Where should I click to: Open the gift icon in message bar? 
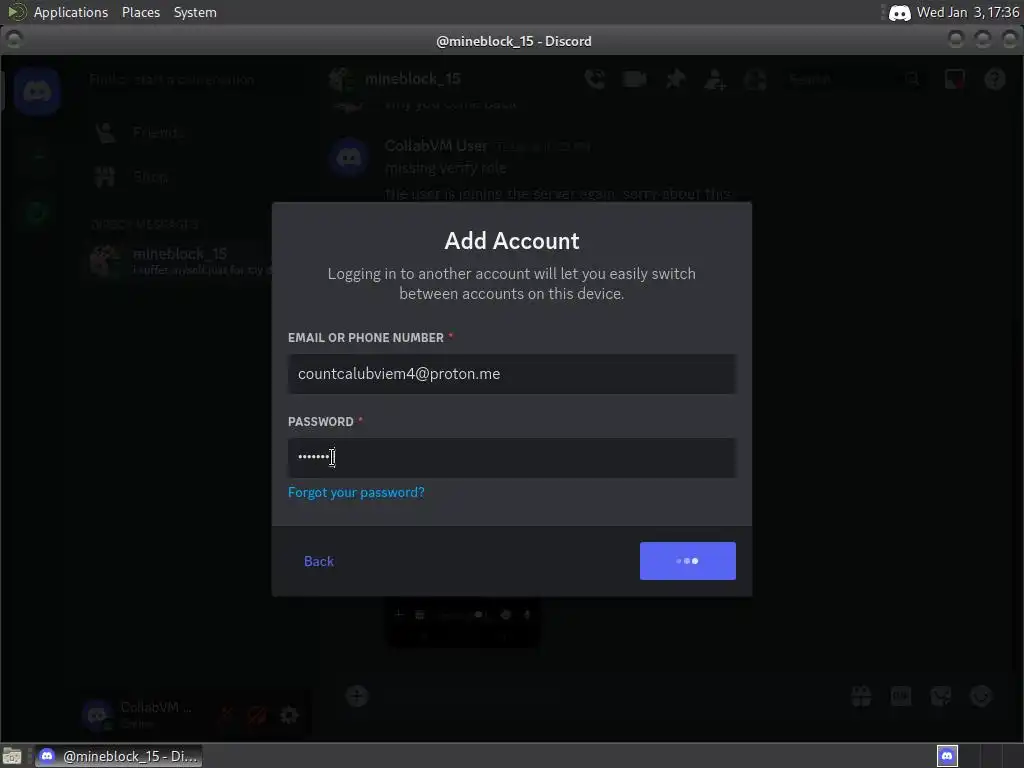[x=861, y=696]
